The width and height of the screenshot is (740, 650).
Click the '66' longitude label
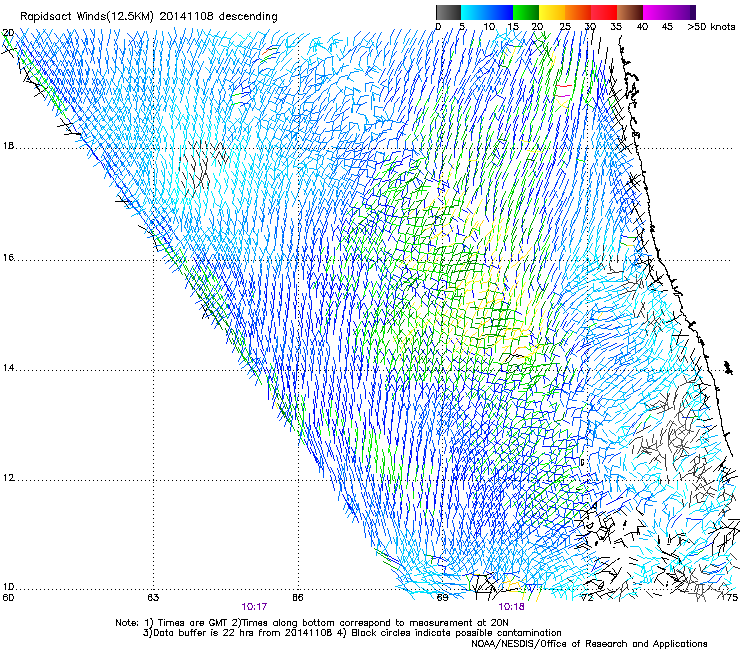pos(298,598)
